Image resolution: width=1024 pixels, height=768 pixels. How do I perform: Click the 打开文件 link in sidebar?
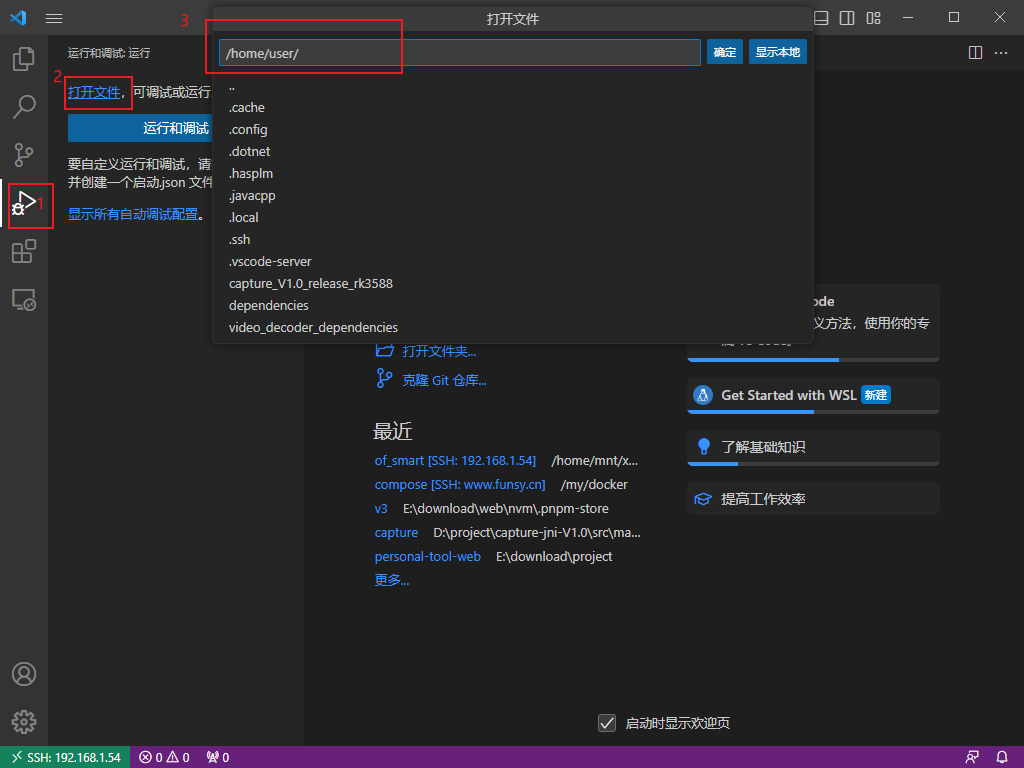(94, 92)
